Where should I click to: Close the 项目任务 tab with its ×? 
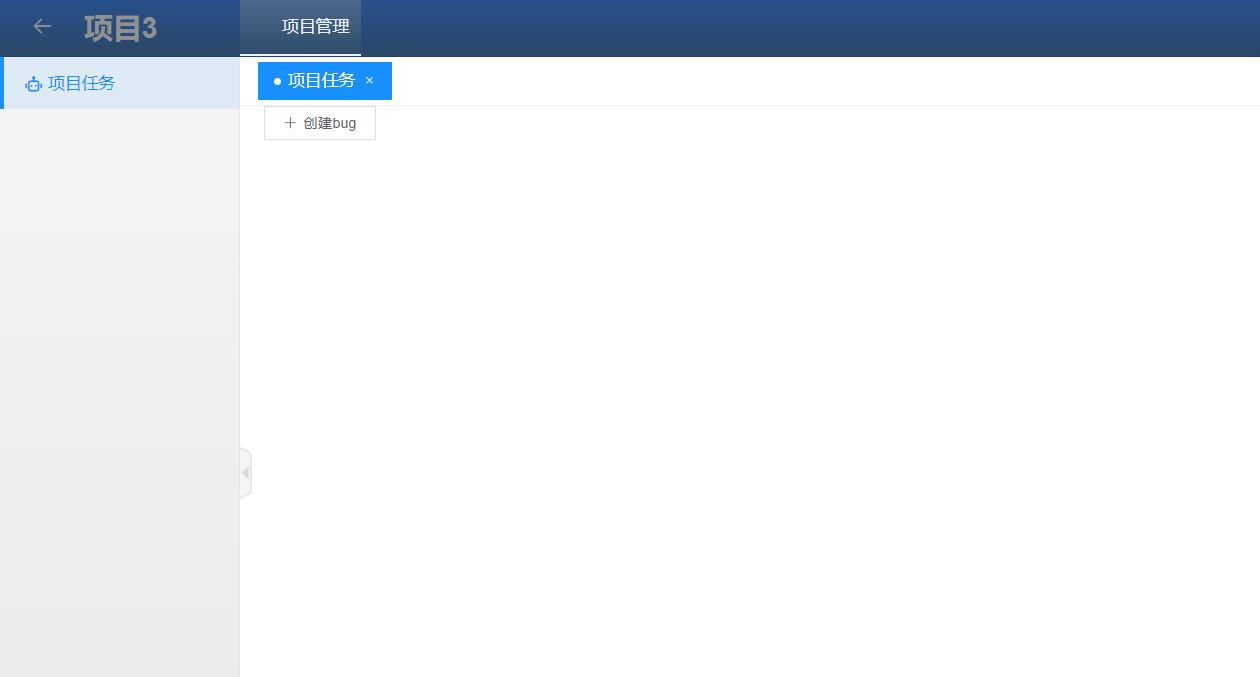369,81
